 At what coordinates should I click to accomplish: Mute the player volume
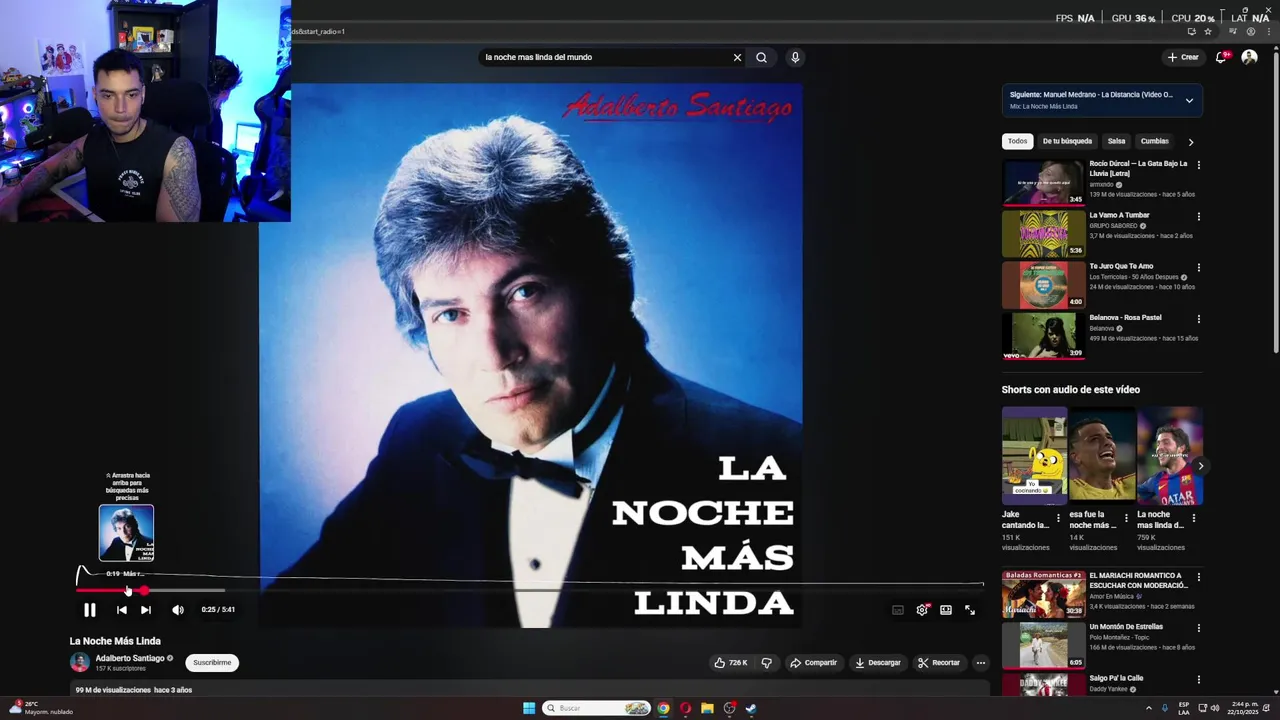pyautogui.click(x=177, y=610)
